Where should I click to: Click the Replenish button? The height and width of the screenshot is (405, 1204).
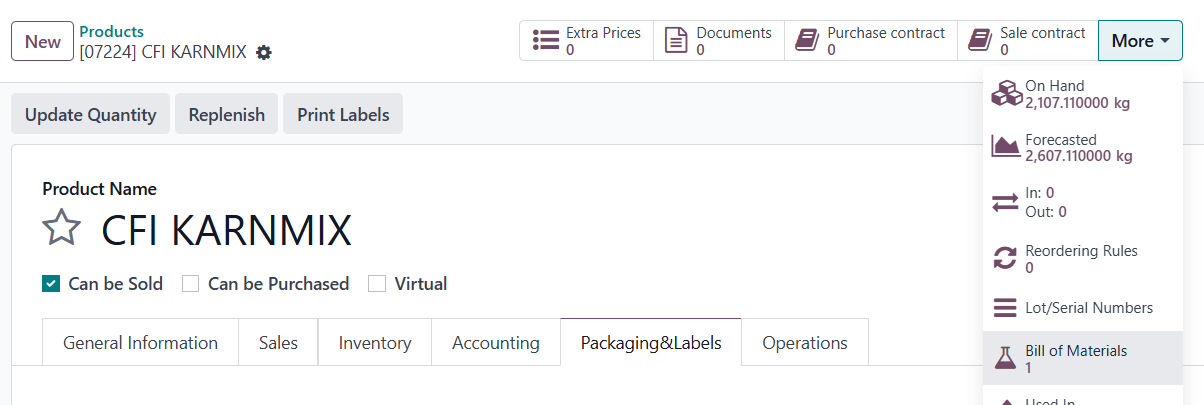click(x=227, y=114)
